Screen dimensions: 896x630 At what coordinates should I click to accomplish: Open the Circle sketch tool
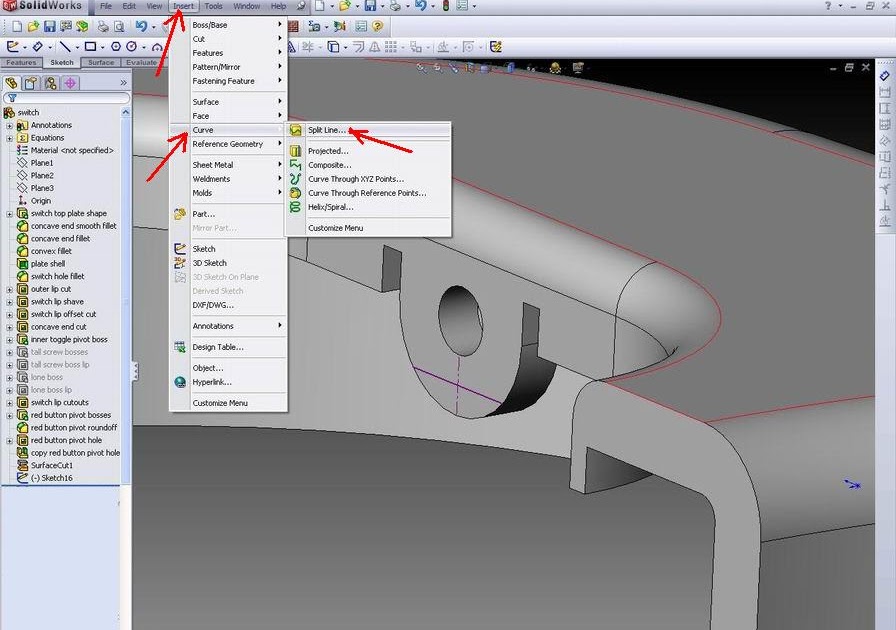tap(130, 46)
